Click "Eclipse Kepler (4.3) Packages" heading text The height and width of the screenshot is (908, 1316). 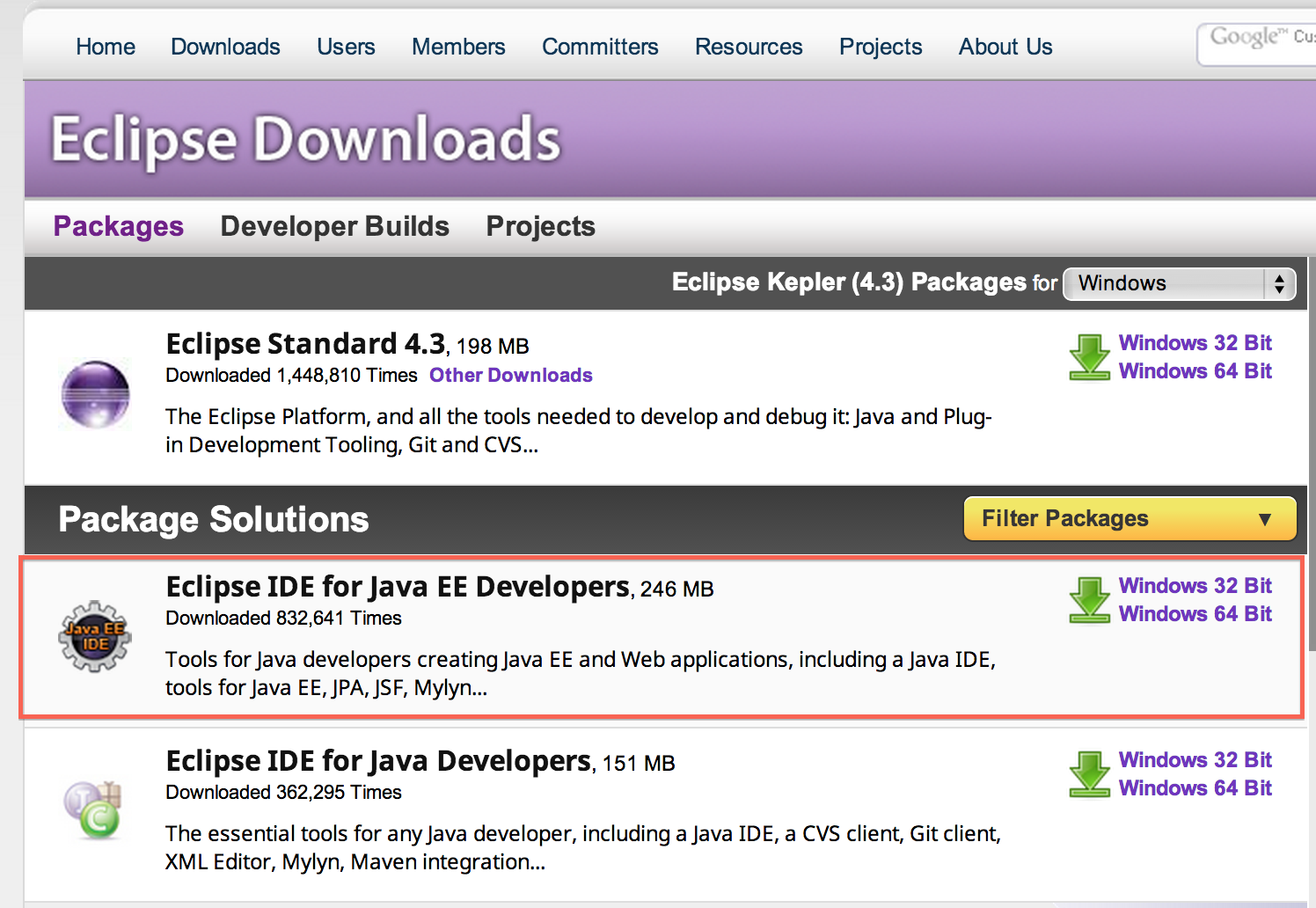pos(849,282)
